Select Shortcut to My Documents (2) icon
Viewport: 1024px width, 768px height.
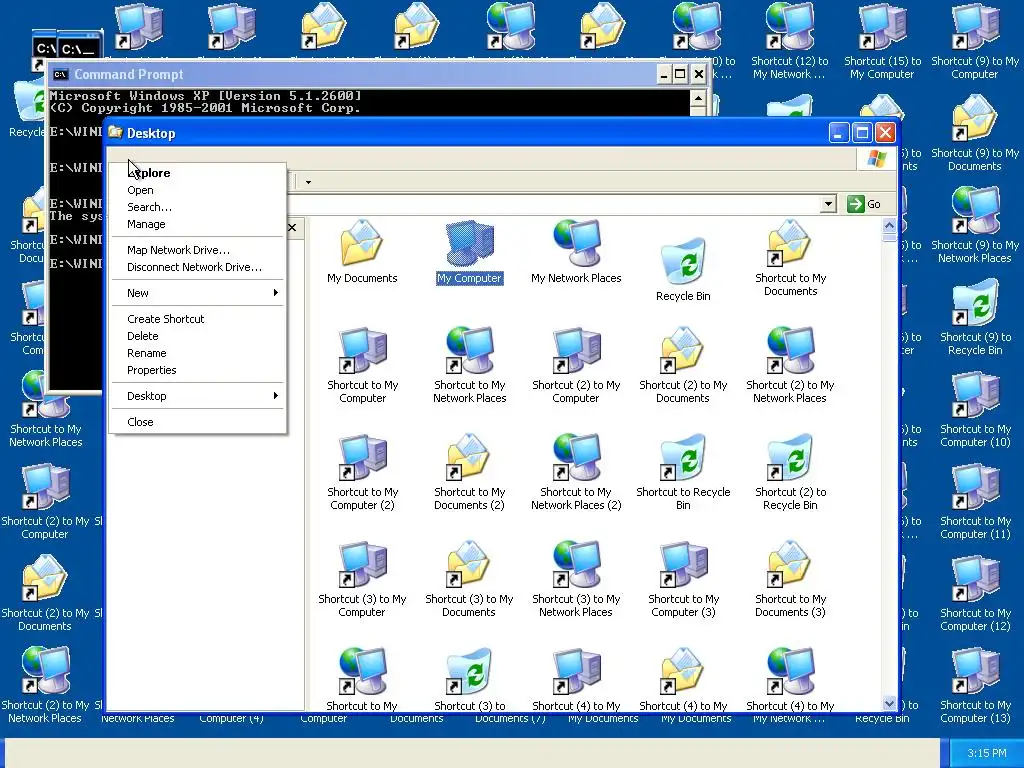pos(470,472)
